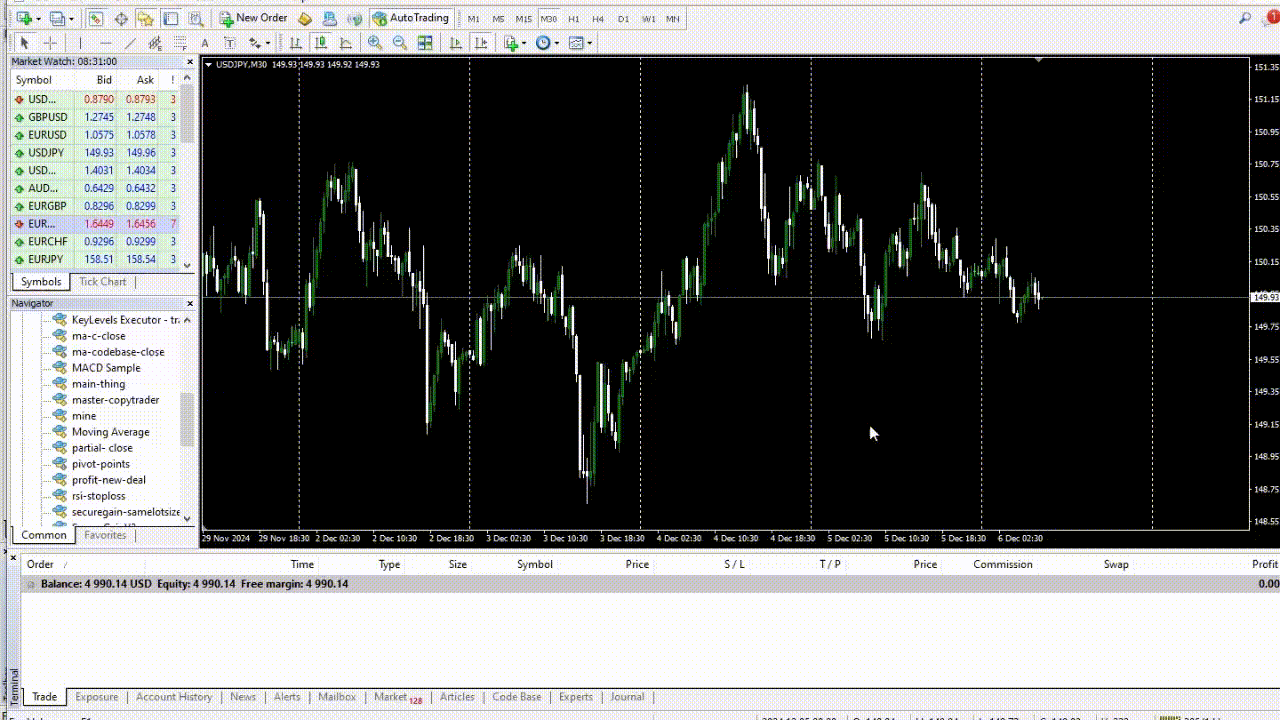Screen dimensions: 1280x720
Task: Open the Indicators list icon
Action: [511, 43]
